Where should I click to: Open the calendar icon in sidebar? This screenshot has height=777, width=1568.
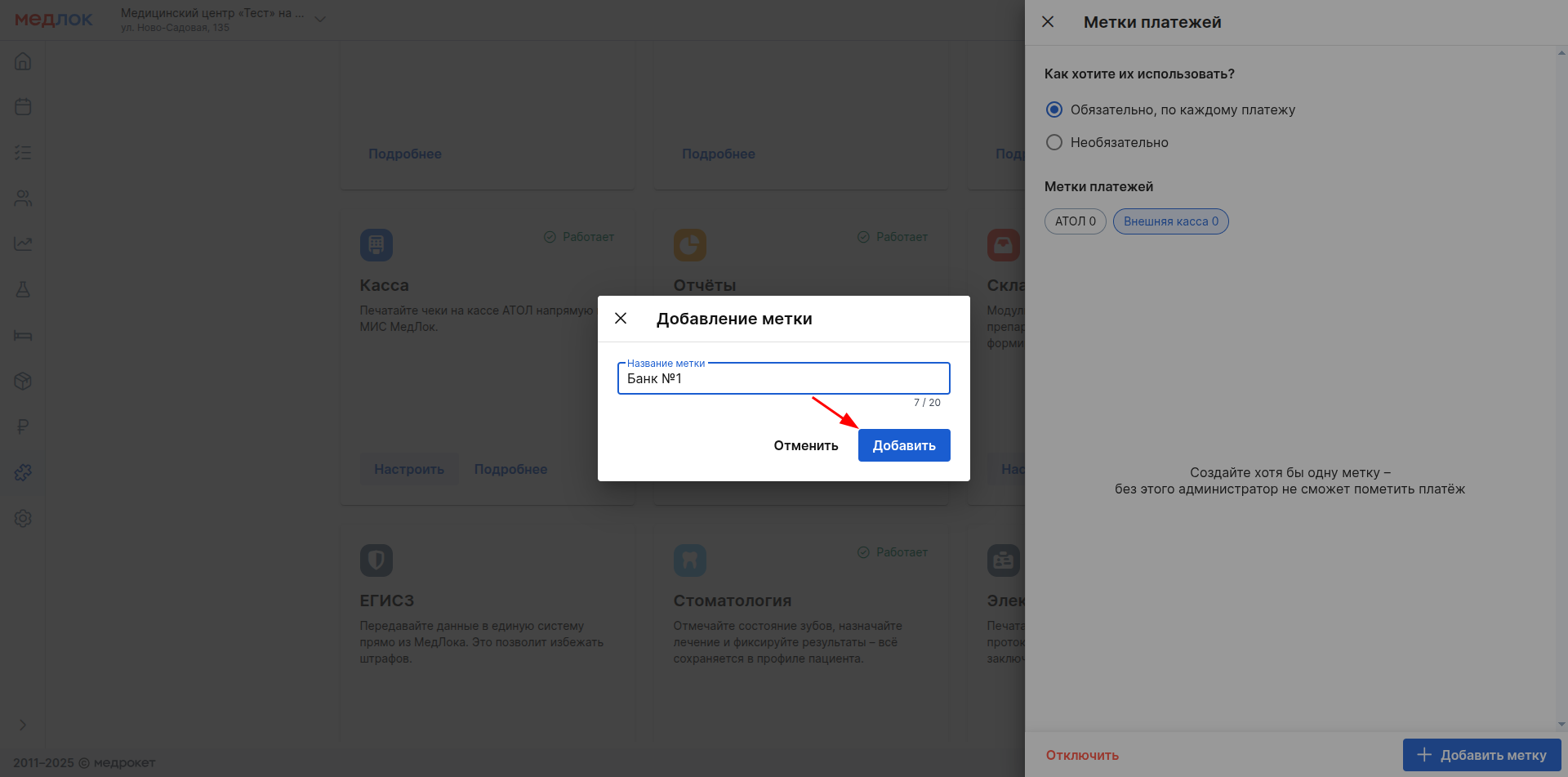tap(23, 107)
